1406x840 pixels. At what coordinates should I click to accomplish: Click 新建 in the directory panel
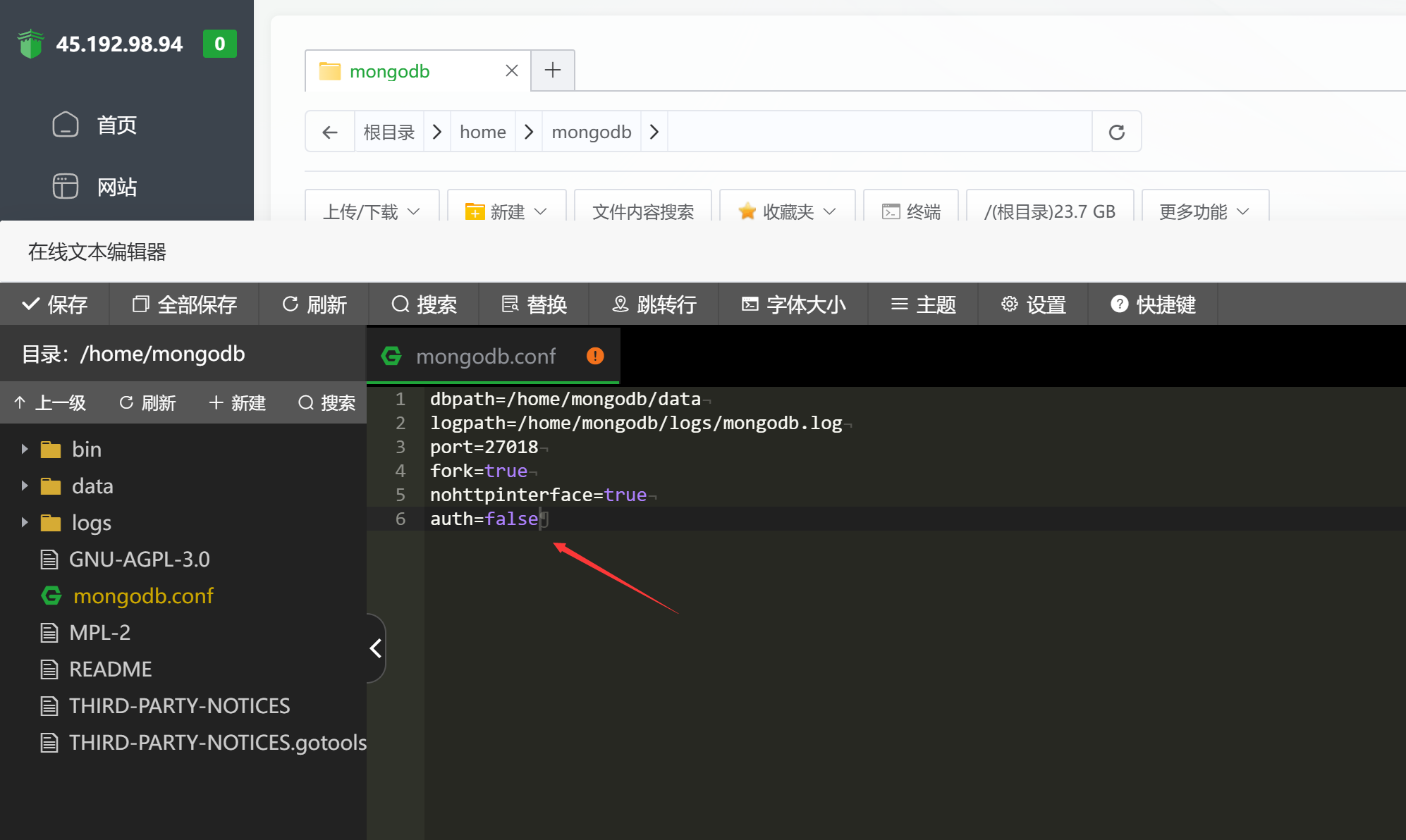pos(238,402)
